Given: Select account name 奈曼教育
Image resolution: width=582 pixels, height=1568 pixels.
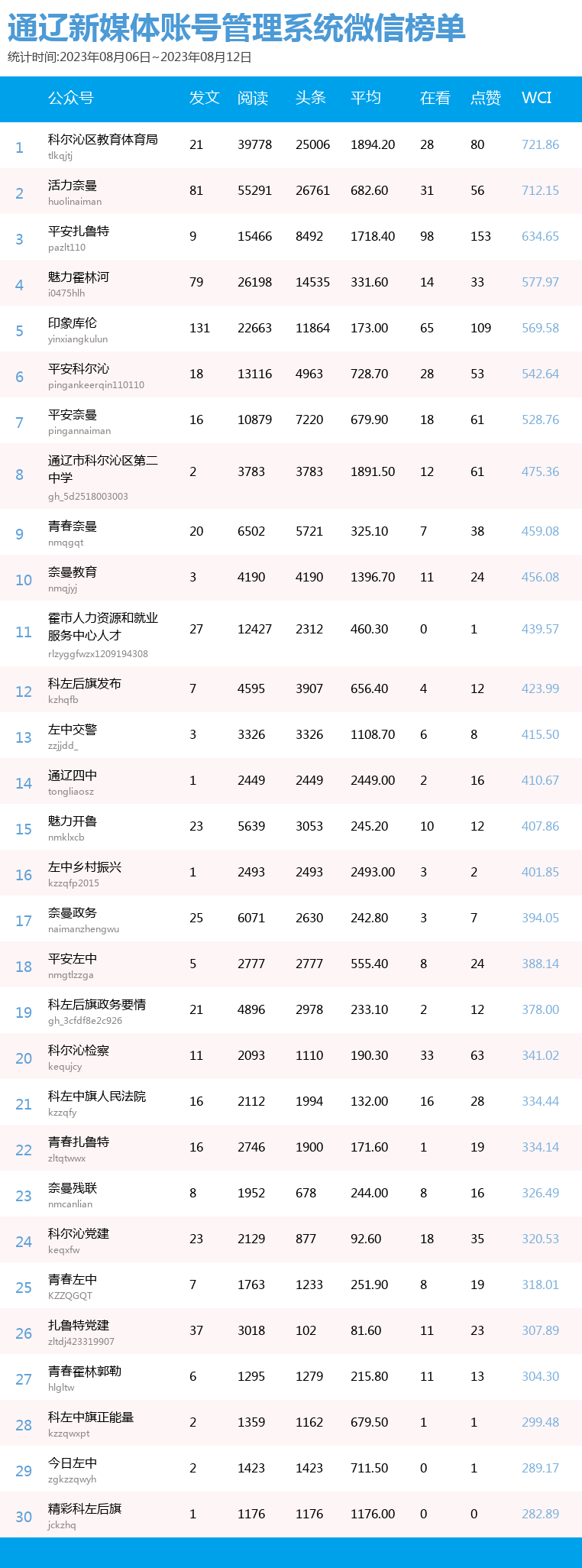Looking at the screenshot, I should pos(73,572).
